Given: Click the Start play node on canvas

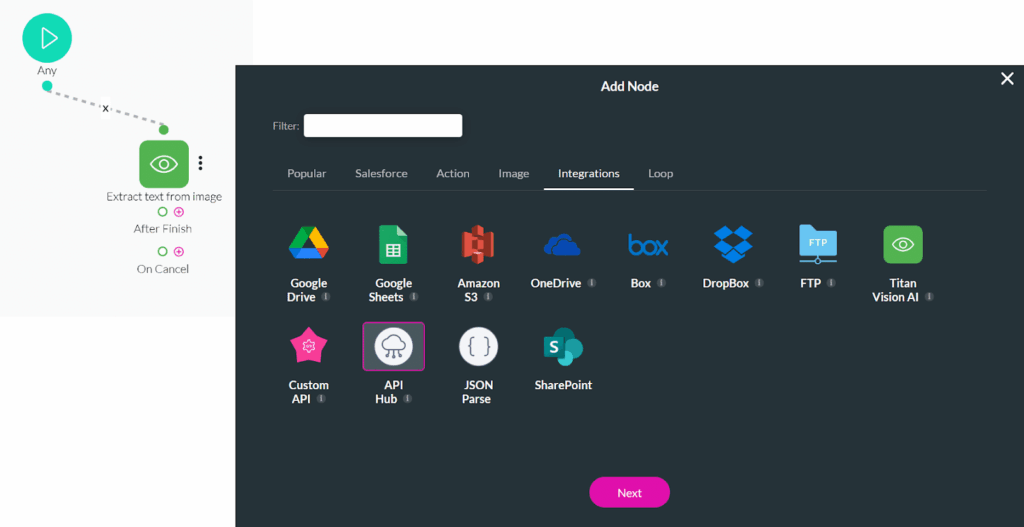Looking at the screenshot, I should tap(47, 38).
